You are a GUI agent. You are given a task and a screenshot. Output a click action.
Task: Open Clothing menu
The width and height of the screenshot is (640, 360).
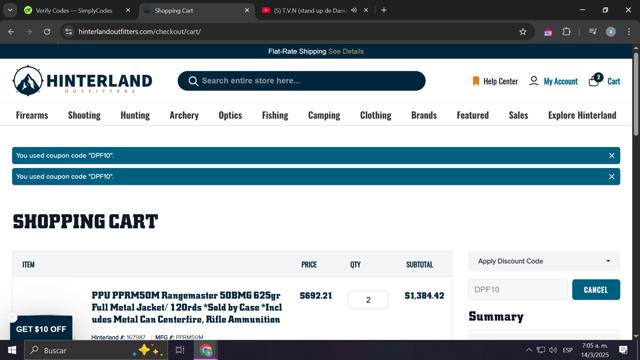click(376, 115)
